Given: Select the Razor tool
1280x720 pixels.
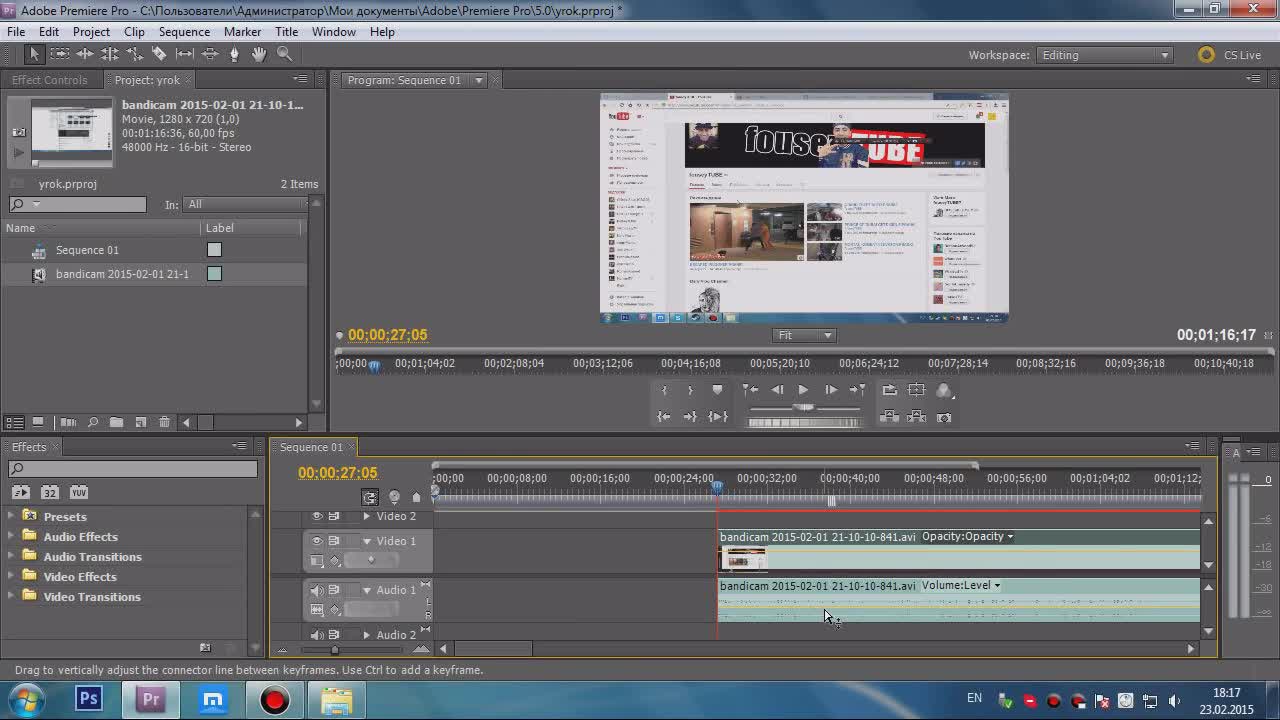Looking at the screenshot, I should click(160, 54).
